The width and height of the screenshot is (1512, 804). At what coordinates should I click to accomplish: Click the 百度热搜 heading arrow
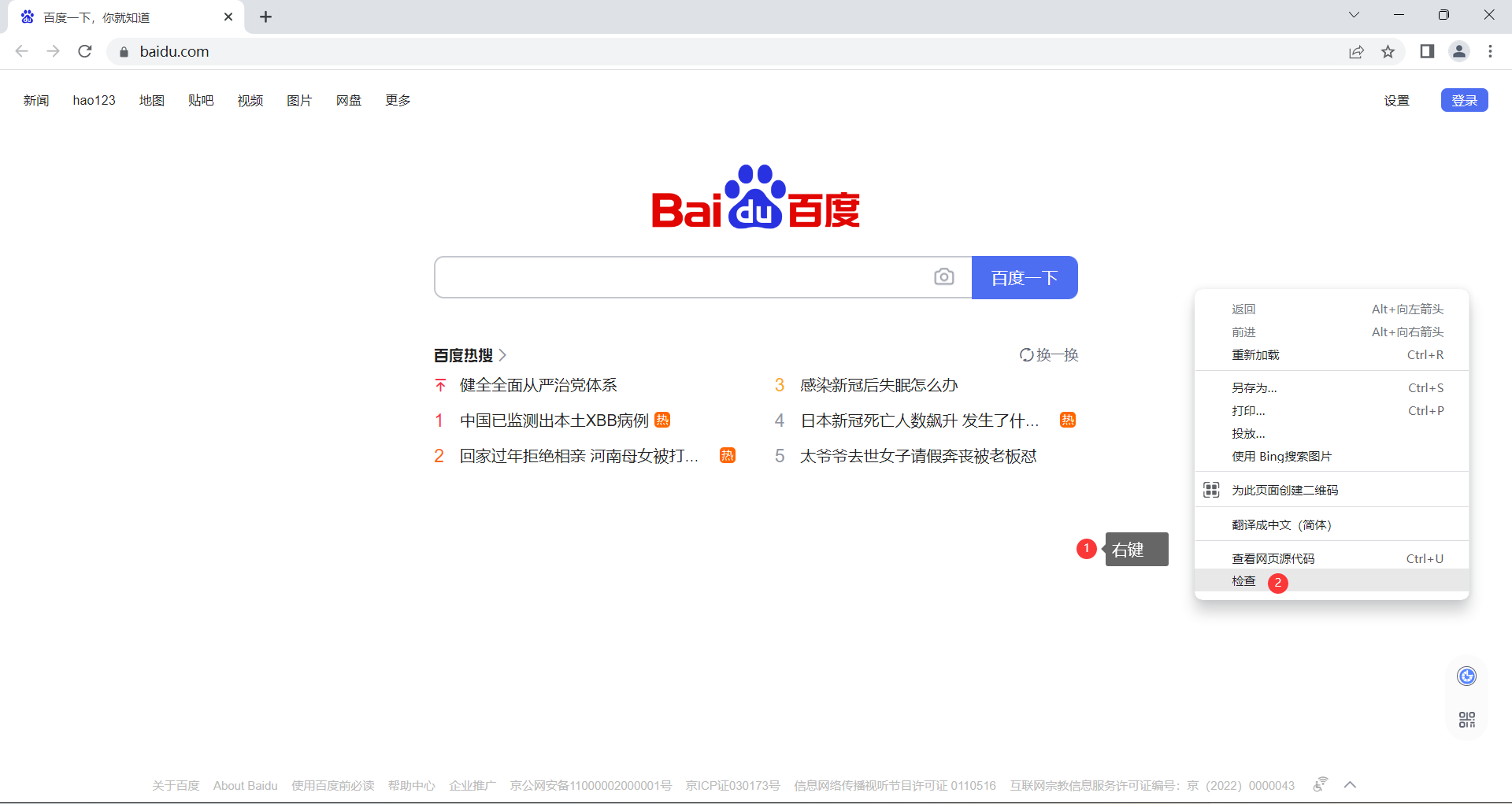tap(502, 355)
